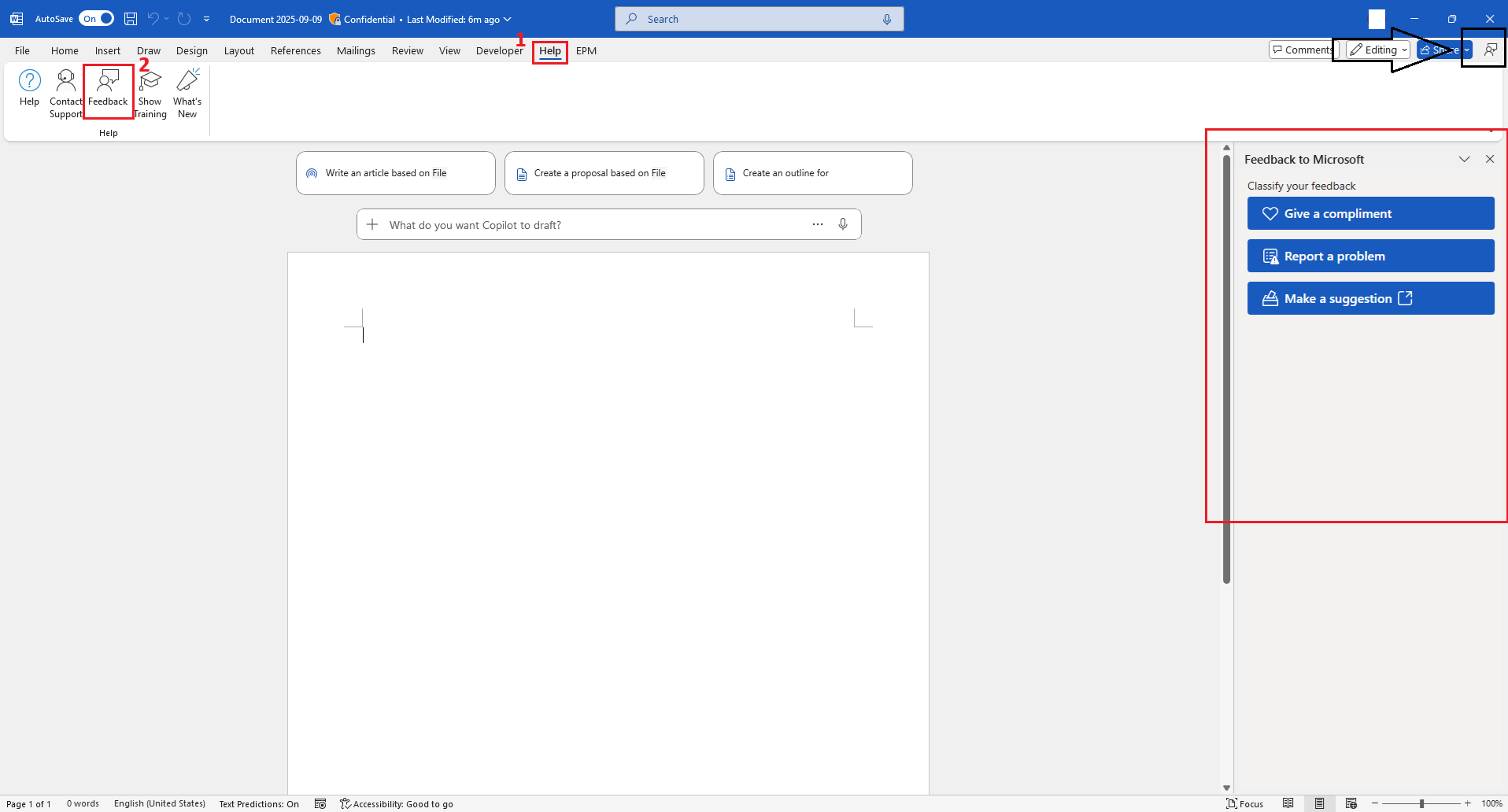Choose 'Create a proposal based on File'
1508x812 pixels.
604,173
